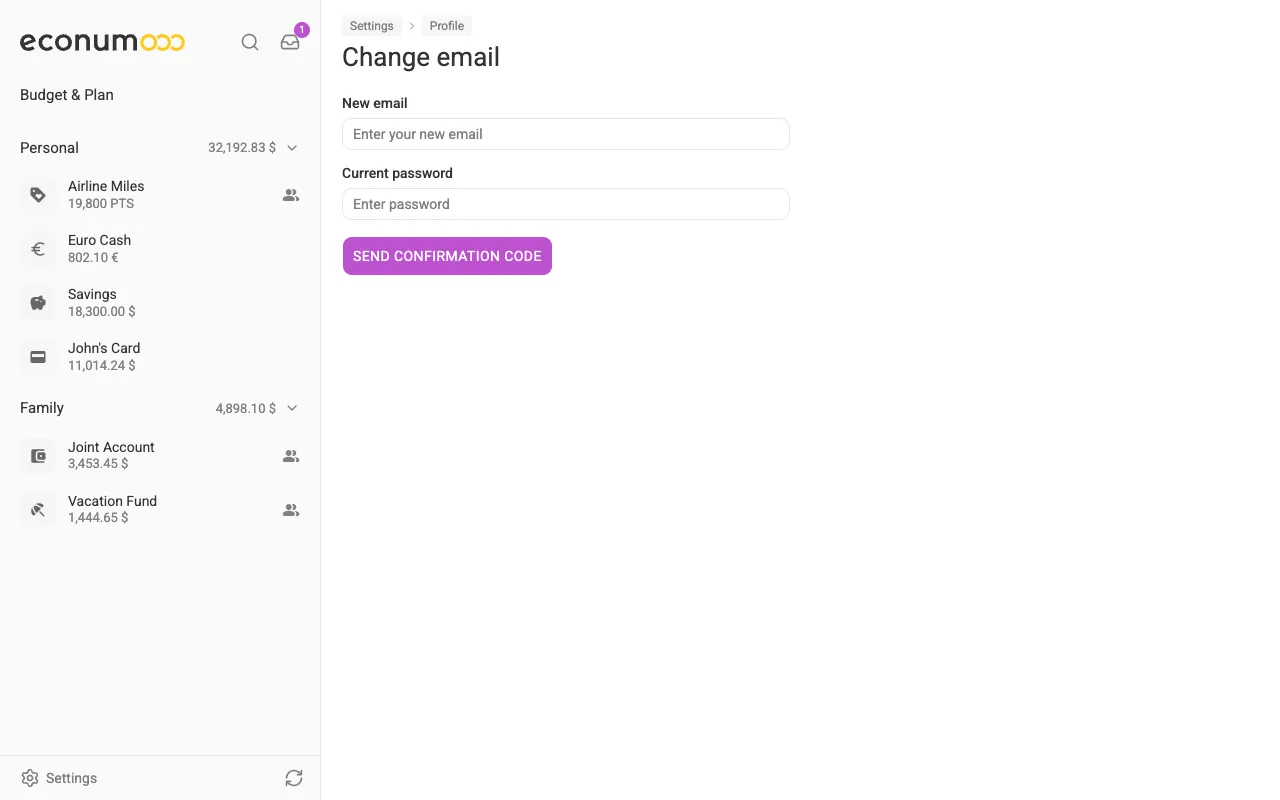Open the inbox notifications icon
1280x800 pixels.
[290, 42]
